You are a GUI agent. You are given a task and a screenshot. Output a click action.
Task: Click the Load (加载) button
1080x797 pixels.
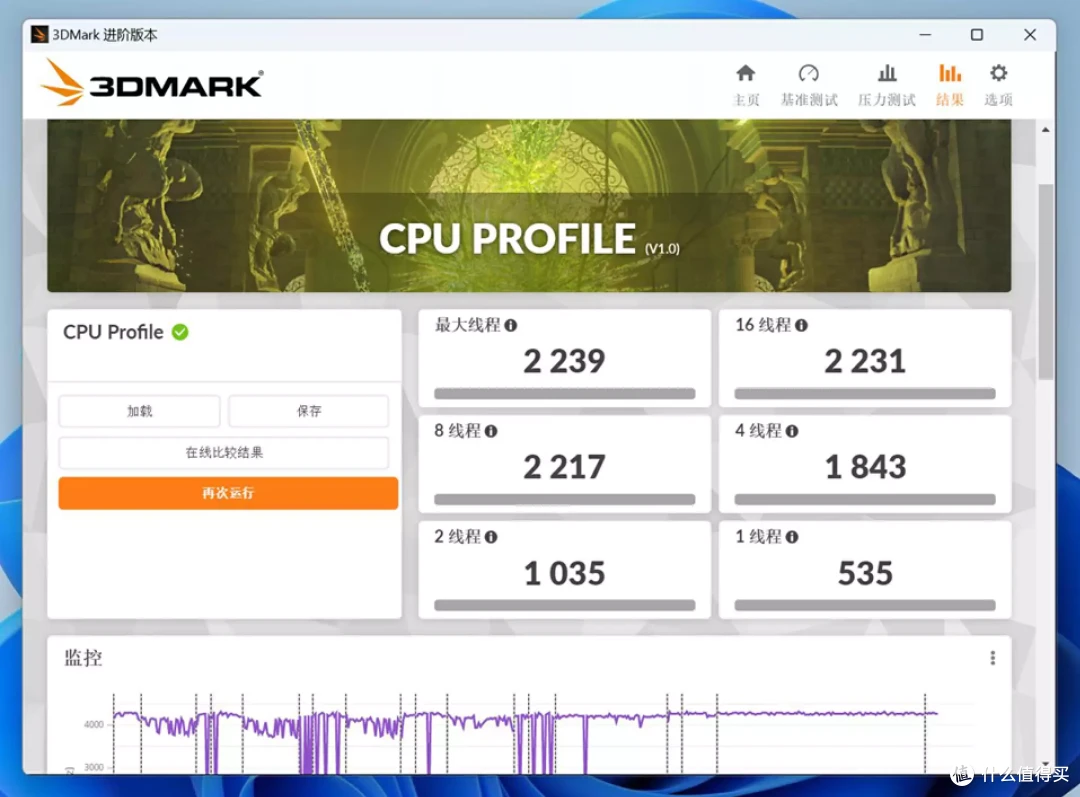click(x=139, y=411)
